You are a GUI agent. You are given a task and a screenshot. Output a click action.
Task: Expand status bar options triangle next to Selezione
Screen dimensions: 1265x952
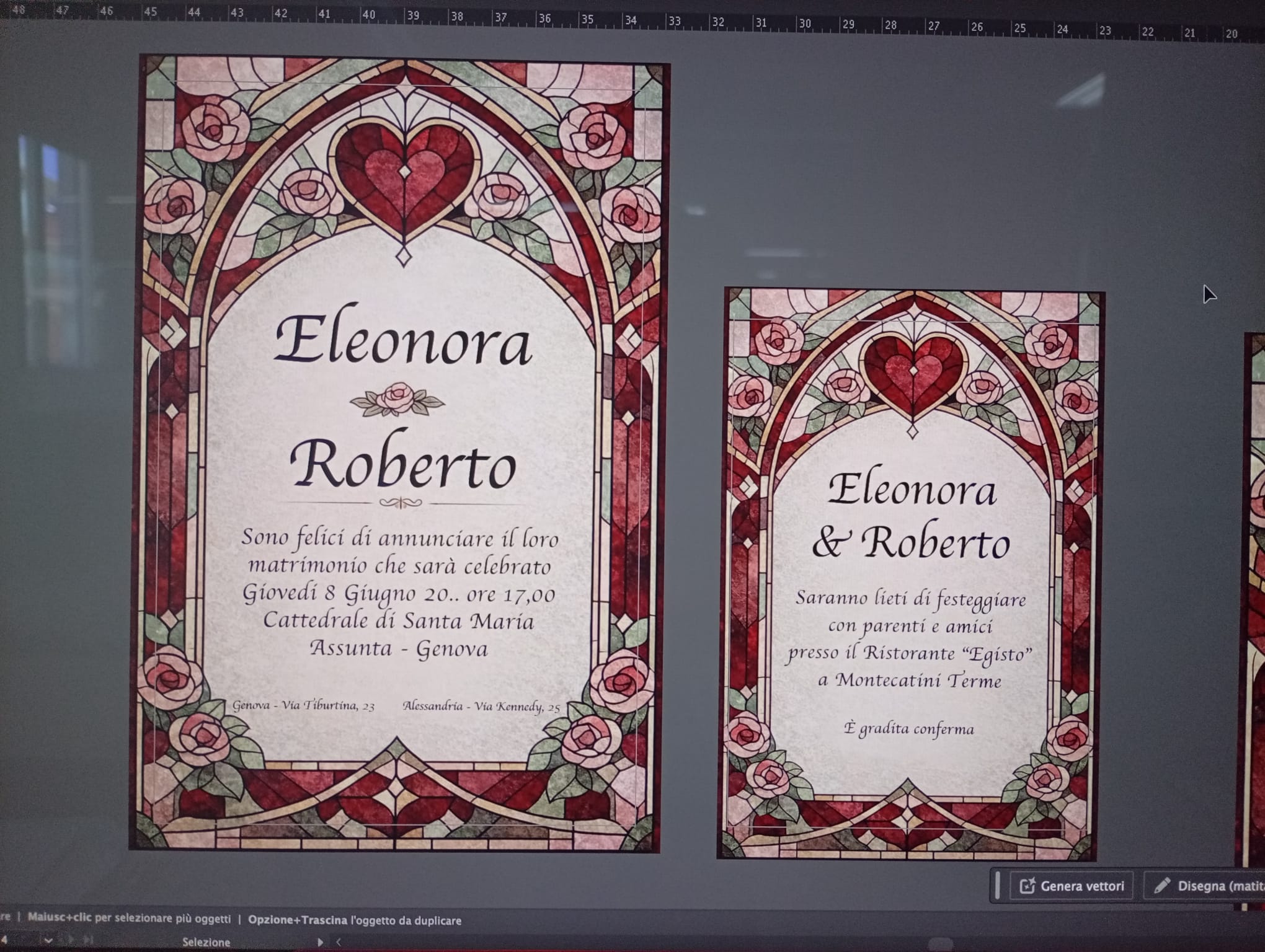click(320, 942)
